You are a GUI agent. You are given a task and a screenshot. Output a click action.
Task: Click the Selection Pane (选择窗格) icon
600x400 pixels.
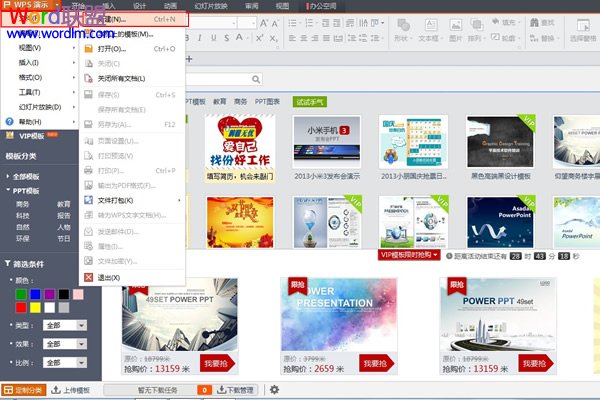[x=583, y=25]
